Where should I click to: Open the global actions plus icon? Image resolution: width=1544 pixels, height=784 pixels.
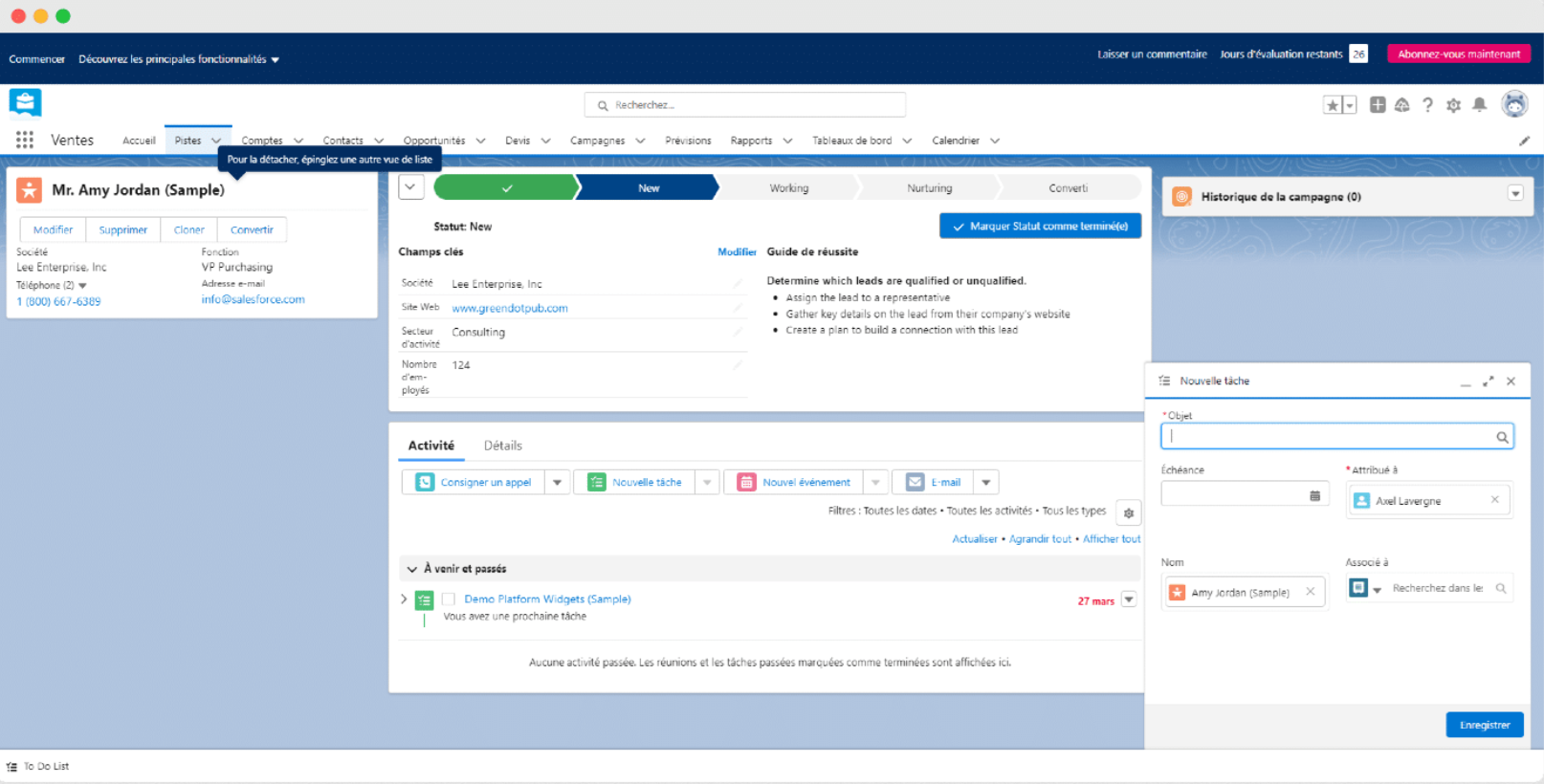1378,105
